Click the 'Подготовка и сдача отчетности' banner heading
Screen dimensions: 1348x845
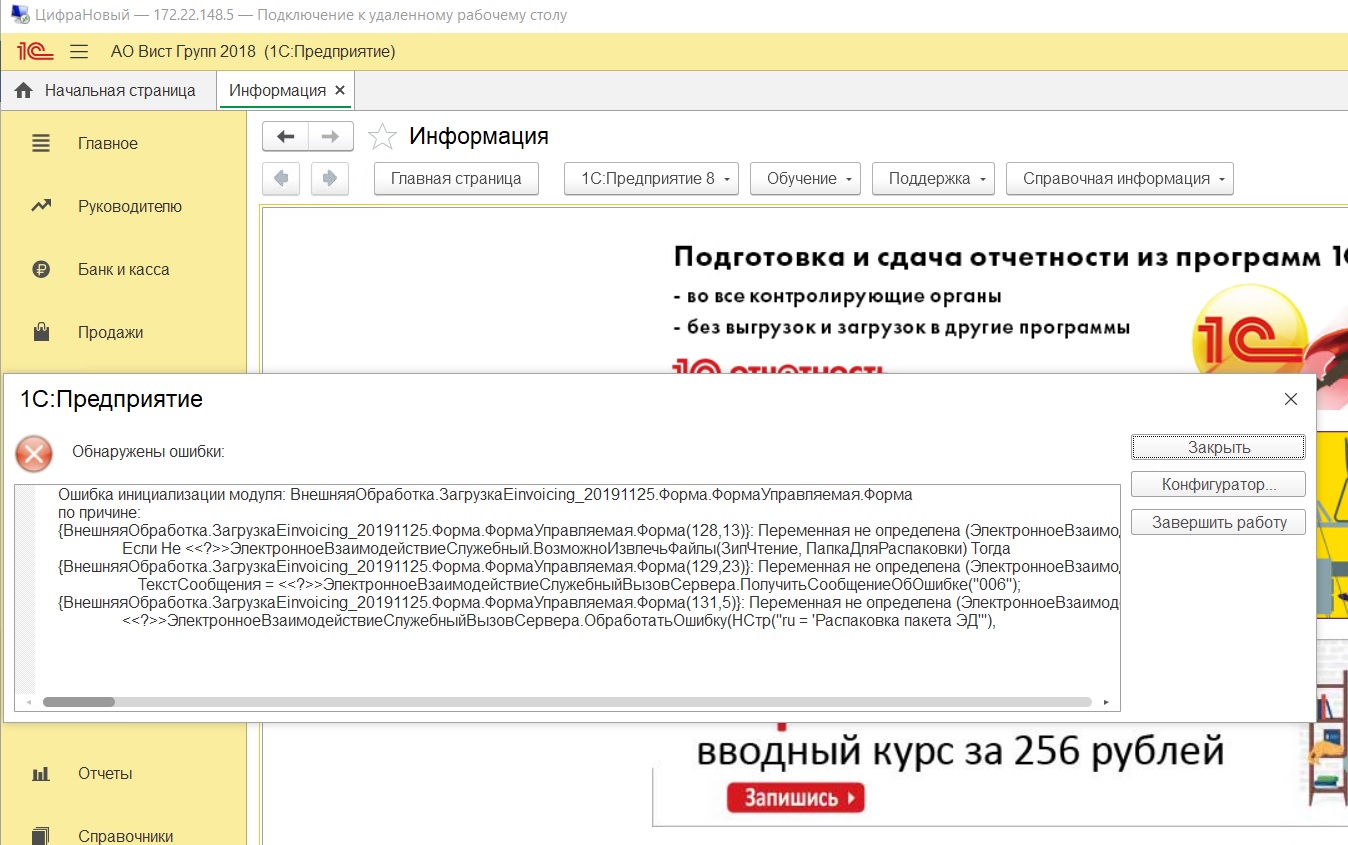1010,257
